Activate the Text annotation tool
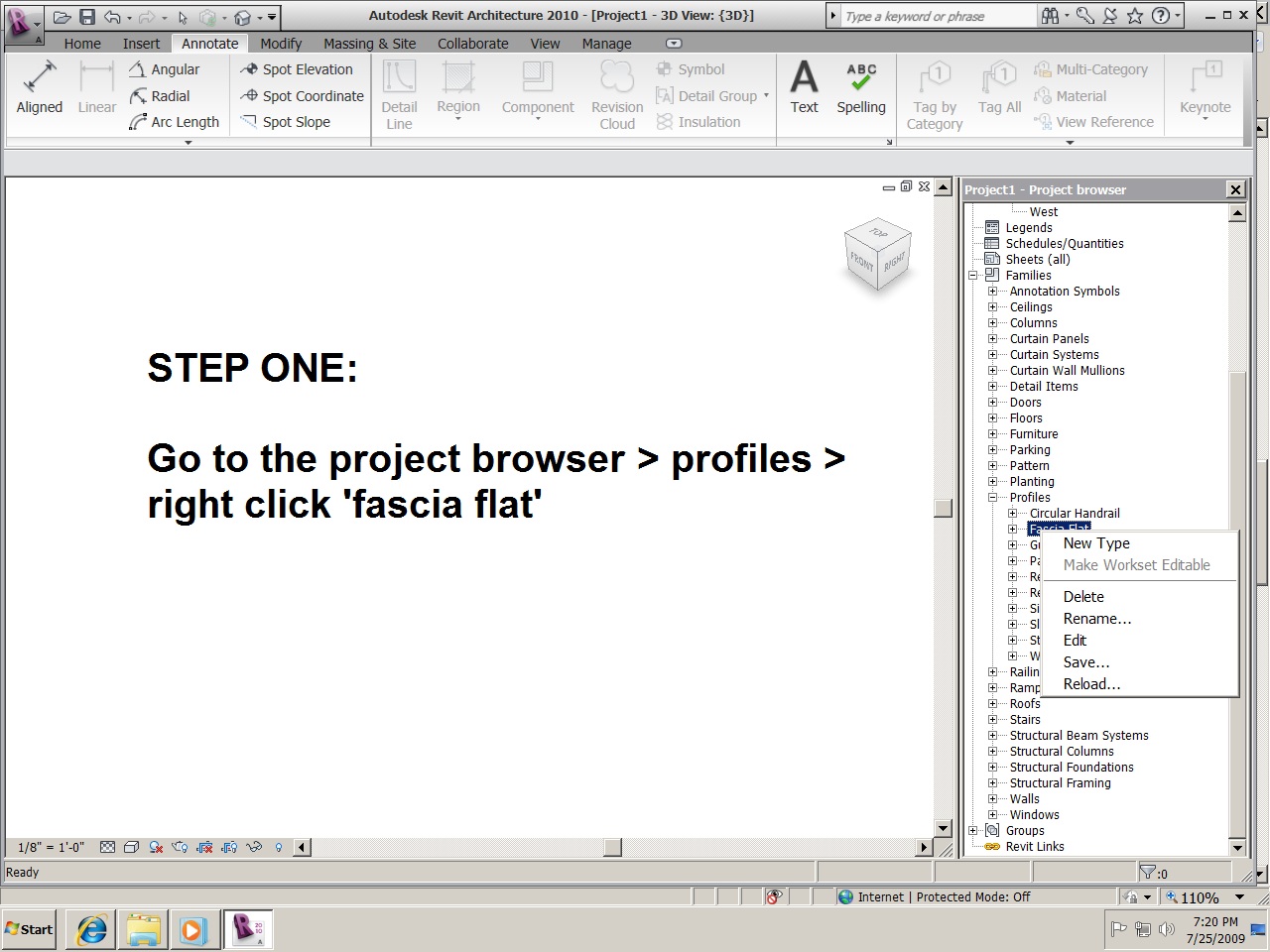 804,87
